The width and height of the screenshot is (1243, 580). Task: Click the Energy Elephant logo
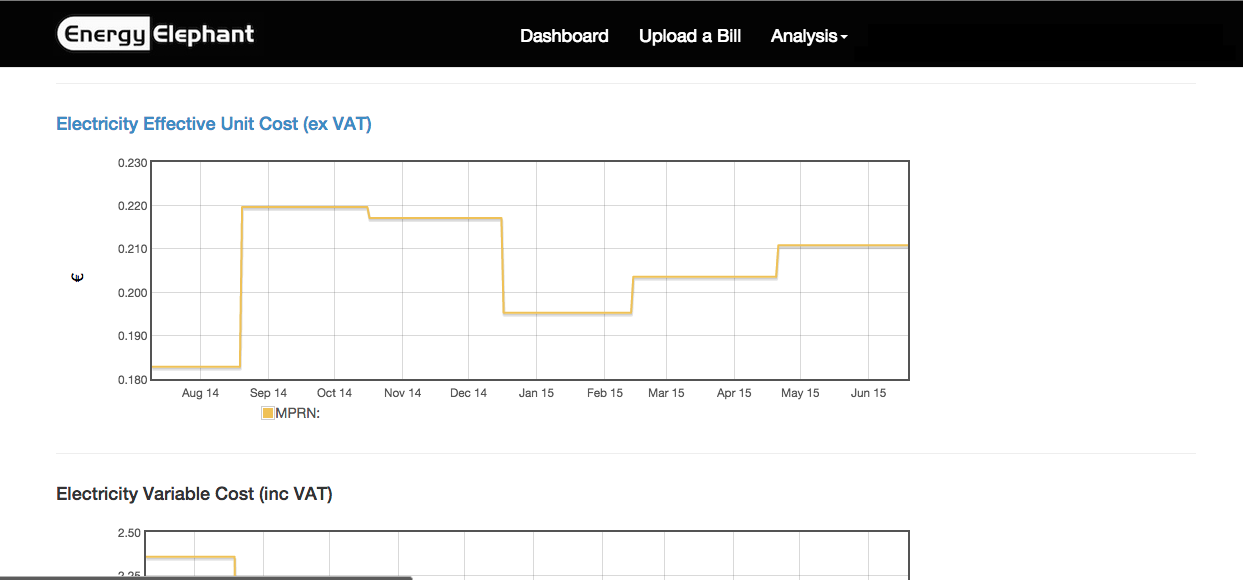click(x=156, y=35)
